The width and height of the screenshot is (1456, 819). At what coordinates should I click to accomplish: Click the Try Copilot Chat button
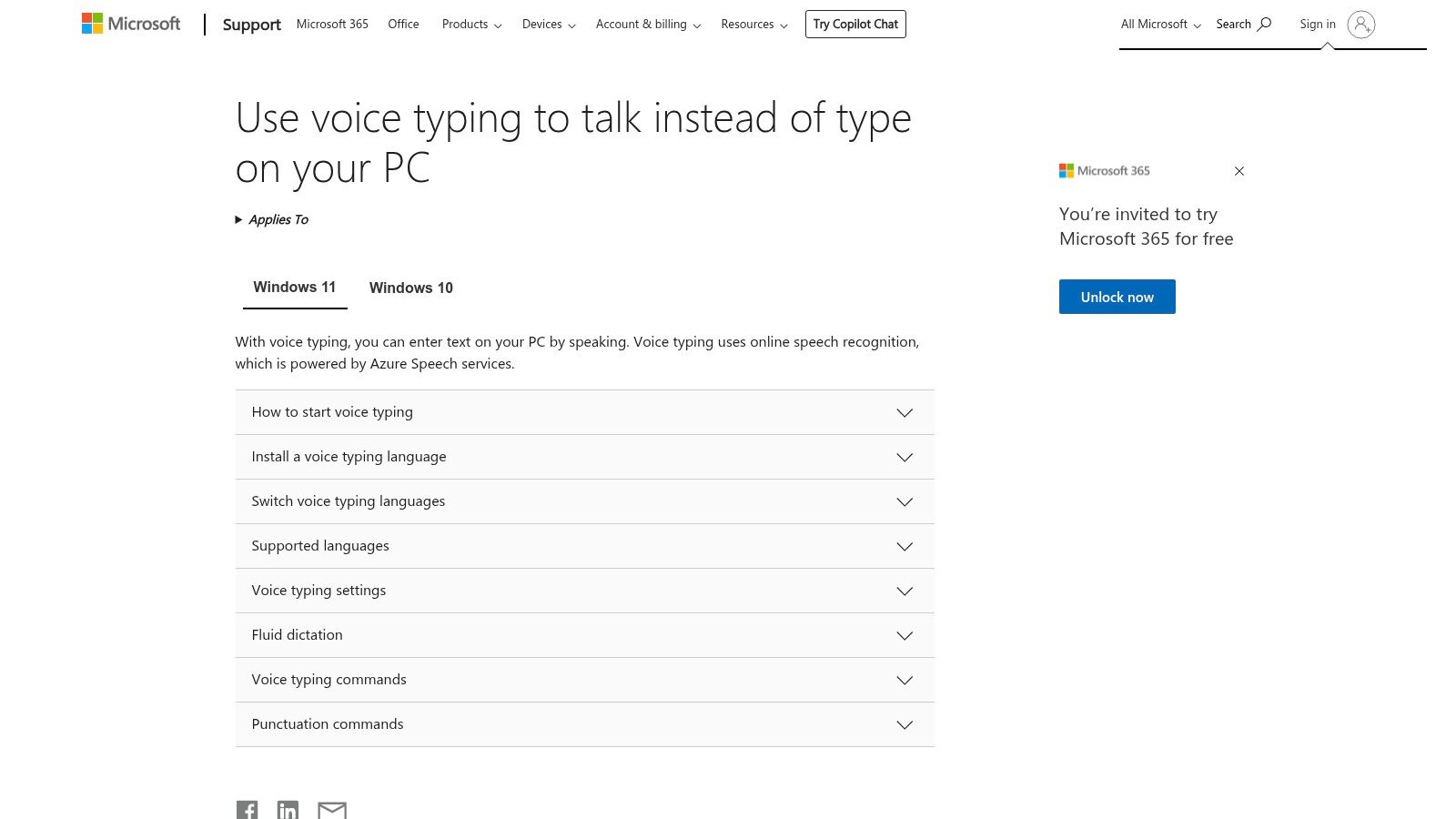[855, 24]
